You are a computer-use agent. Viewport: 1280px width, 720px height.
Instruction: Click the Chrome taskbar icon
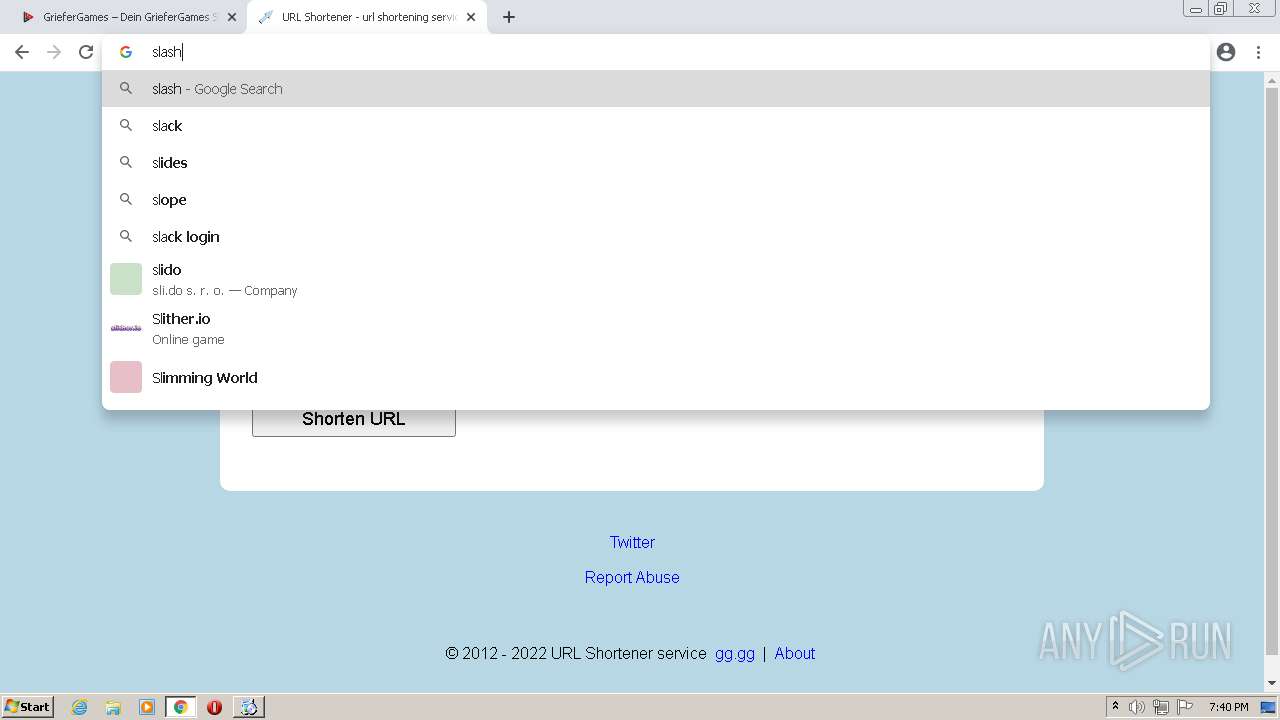tap(180, 707)
